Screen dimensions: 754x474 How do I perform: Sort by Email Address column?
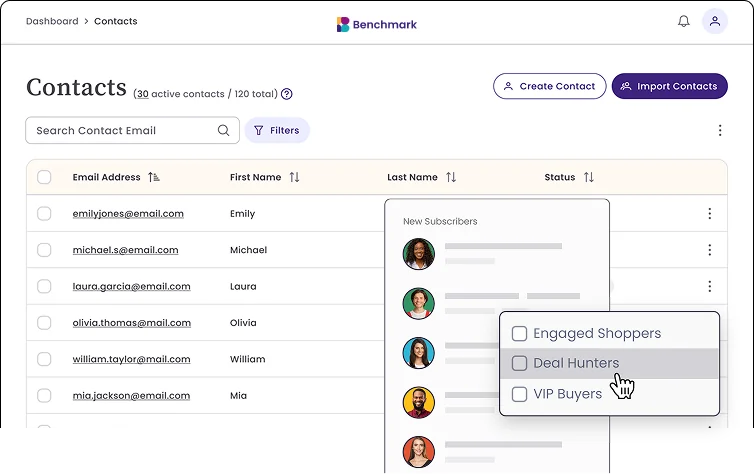(x=153, y=177)
